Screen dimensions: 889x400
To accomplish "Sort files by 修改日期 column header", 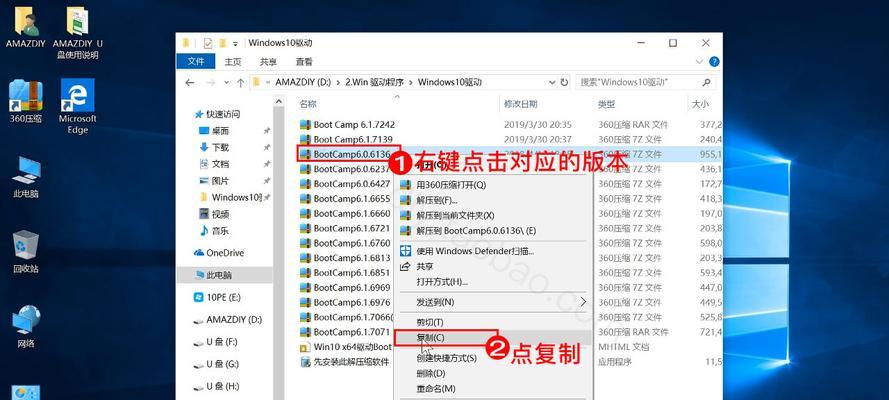I will pyautogui.click(x=520, y=104).
